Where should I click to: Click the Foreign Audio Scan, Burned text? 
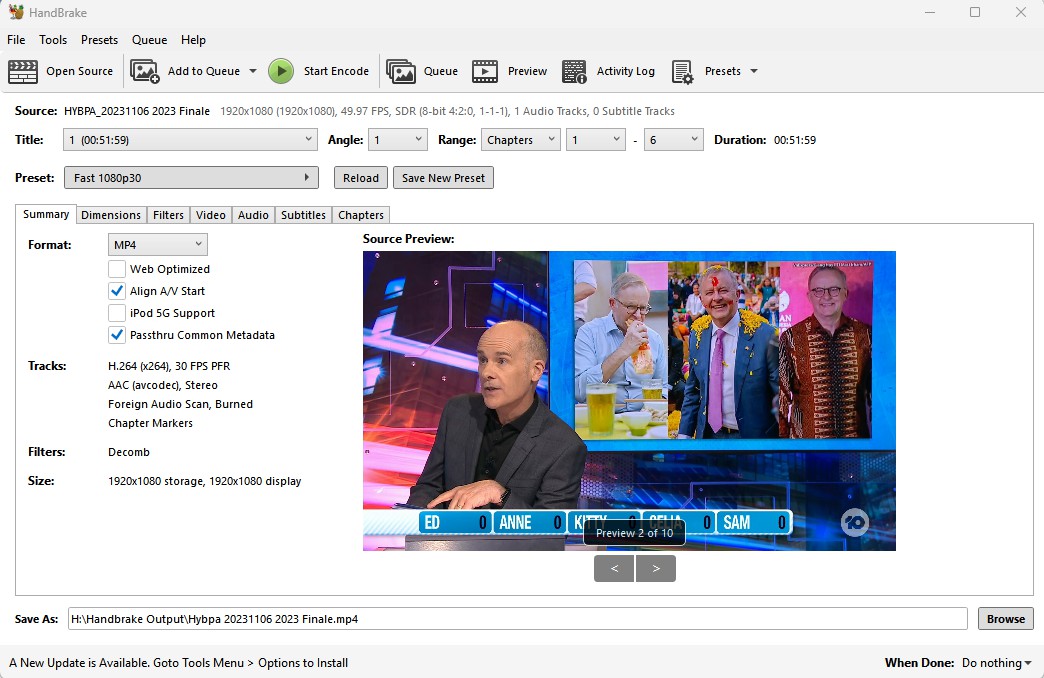pos(180,404)
